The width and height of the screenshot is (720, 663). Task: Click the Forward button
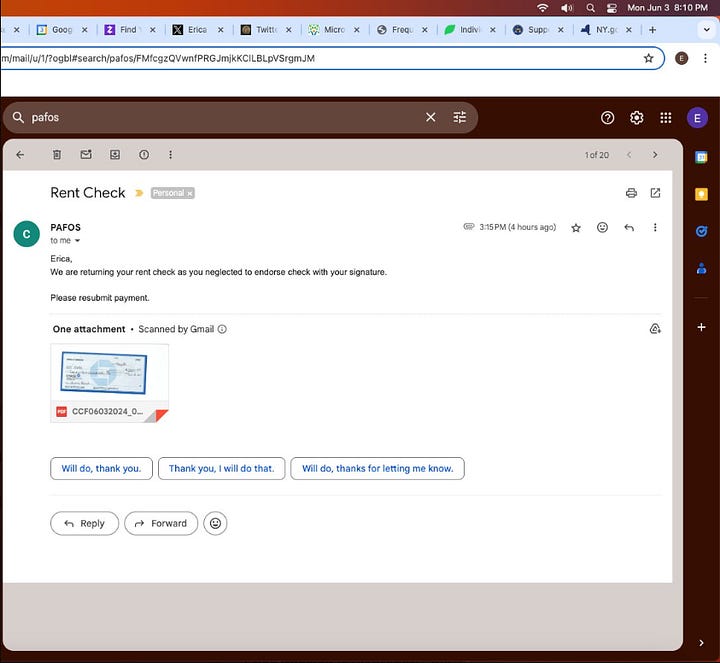(x=161, y=523)
